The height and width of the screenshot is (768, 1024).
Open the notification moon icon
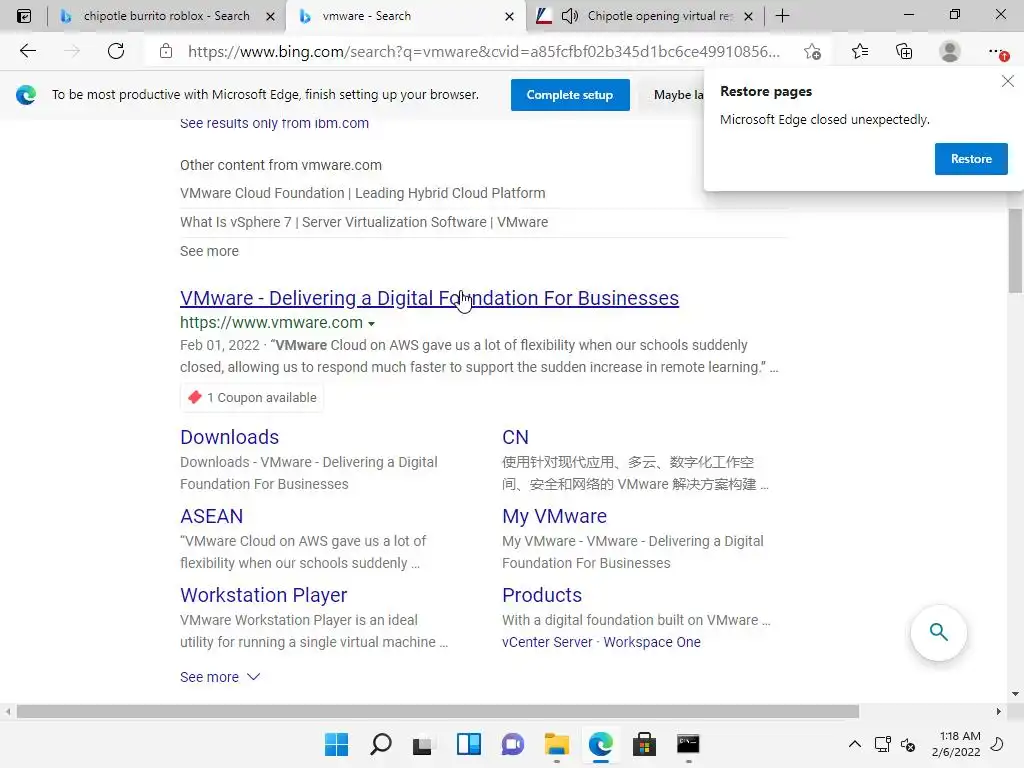point(997,744)
